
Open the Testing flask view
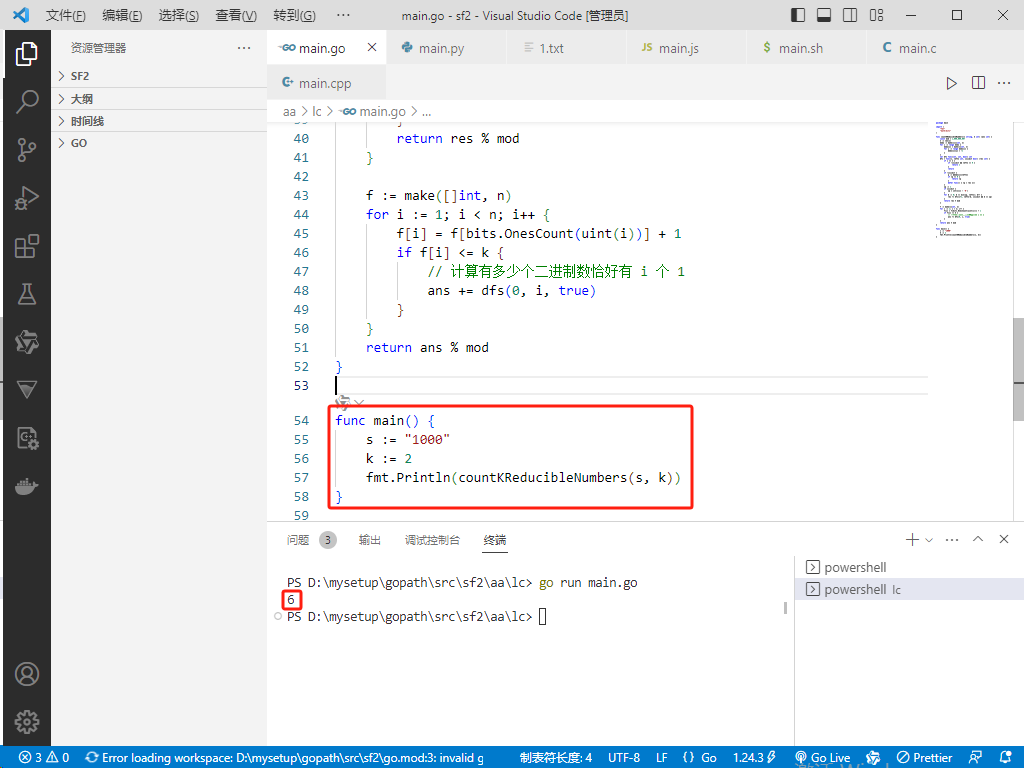tap(27, 295)
